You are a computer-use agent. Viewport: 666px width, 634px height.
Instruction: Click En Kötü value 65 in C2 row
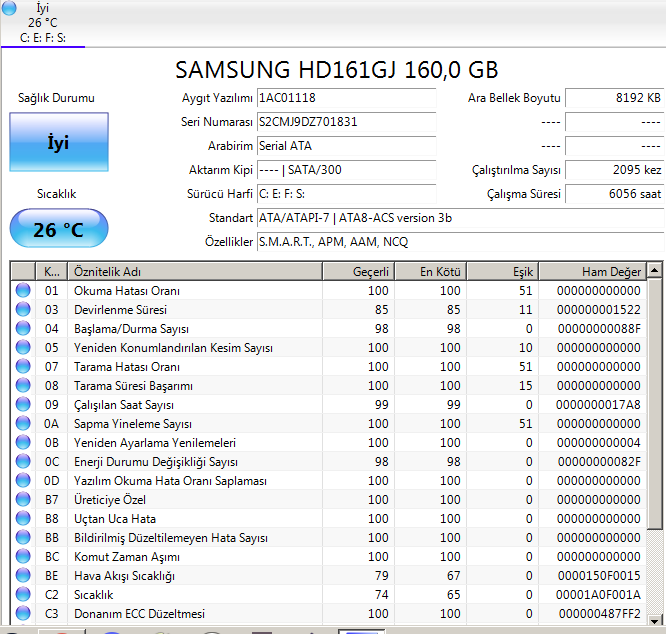(453, 595)
